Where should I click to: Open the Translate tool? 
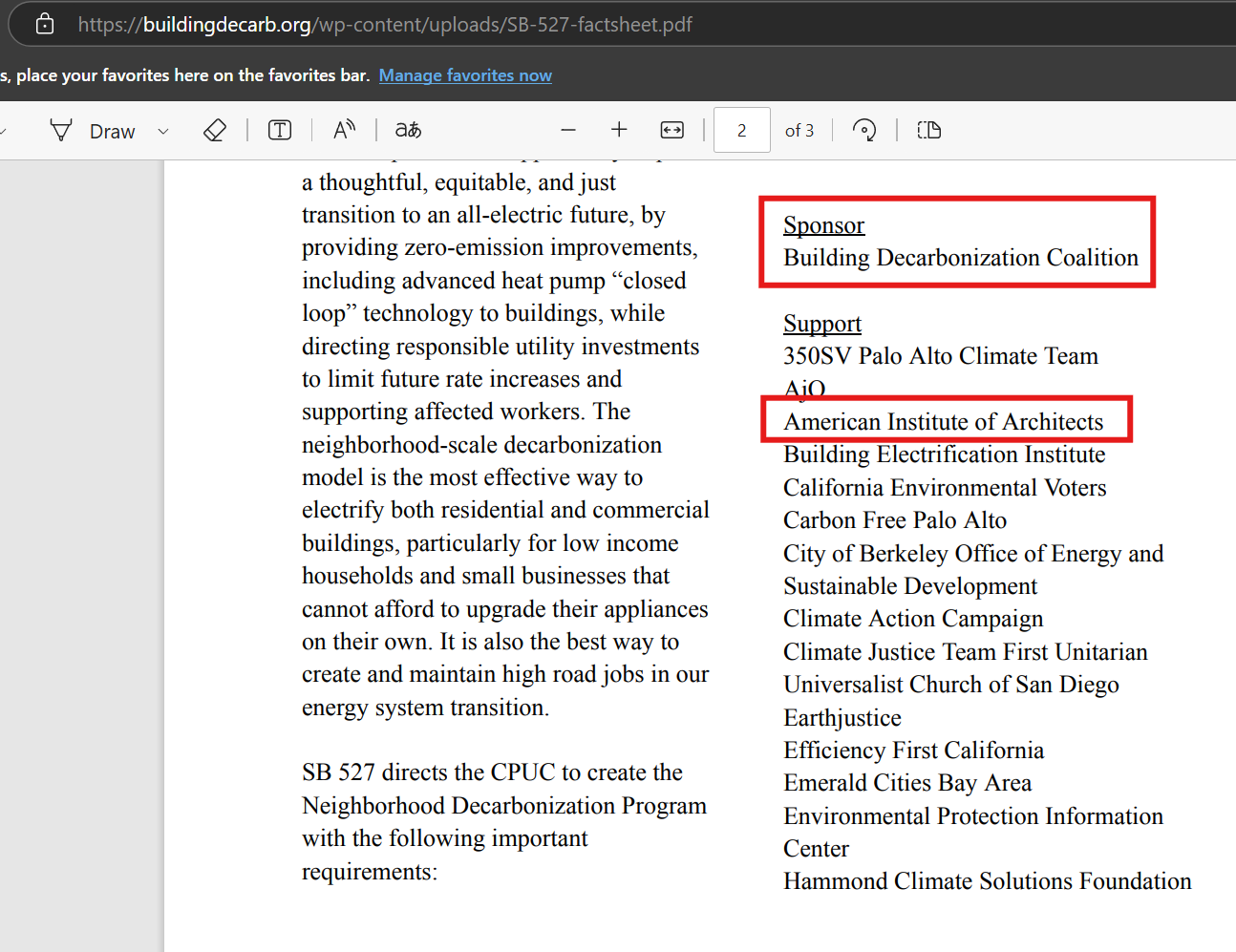tap(408, 130)
